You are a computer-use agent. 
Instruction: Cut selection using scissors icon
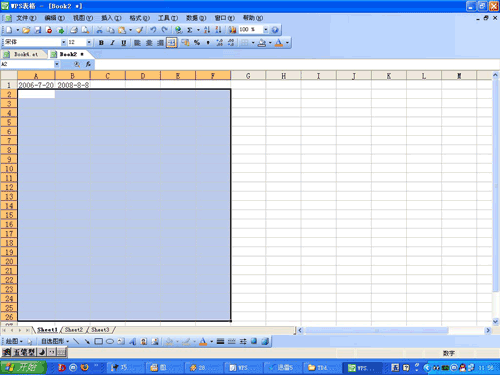pyautogui.click(x=99, y=30)
